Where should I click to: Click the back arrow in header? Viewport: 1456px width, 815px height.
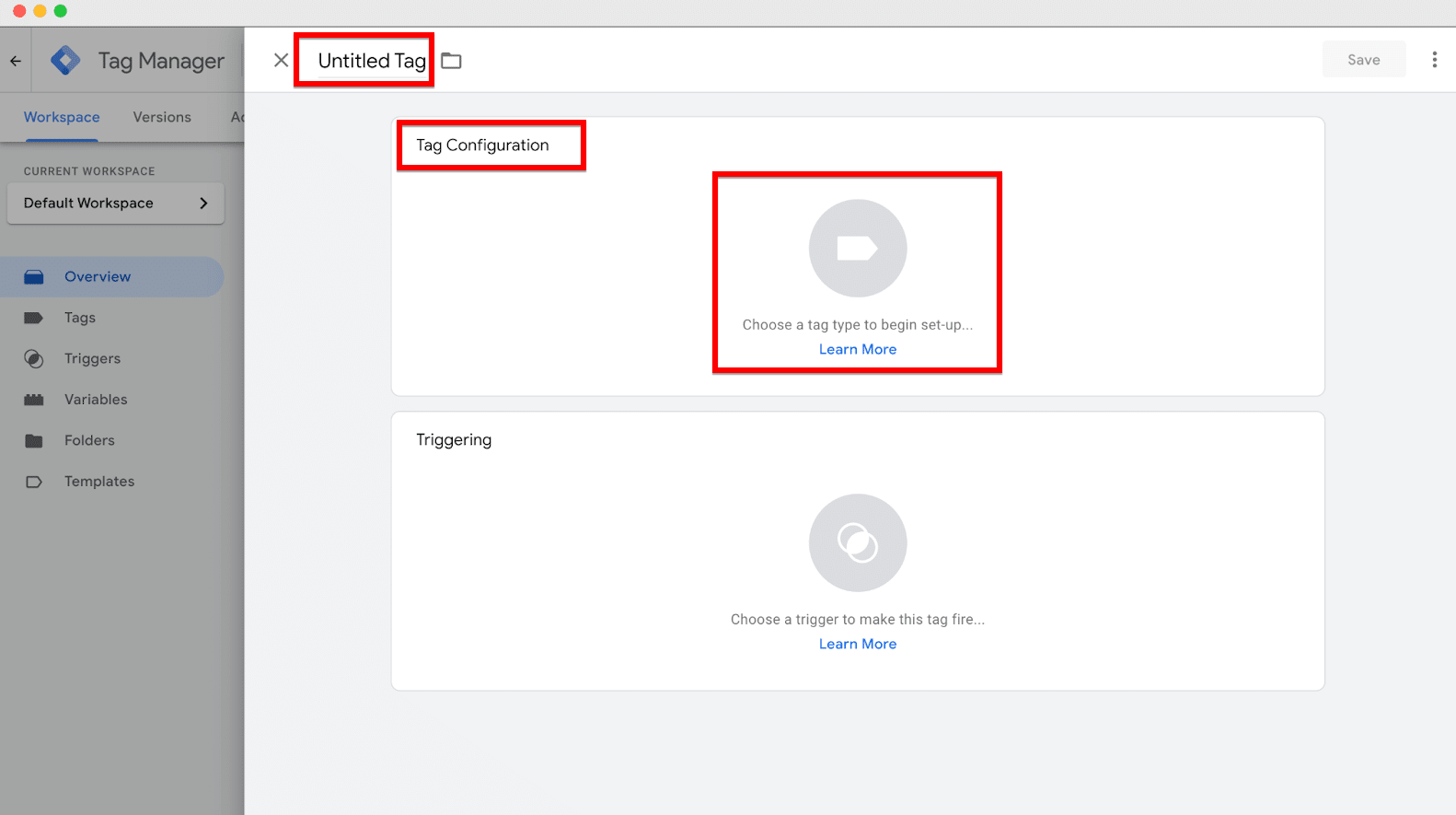coord(16,61)
